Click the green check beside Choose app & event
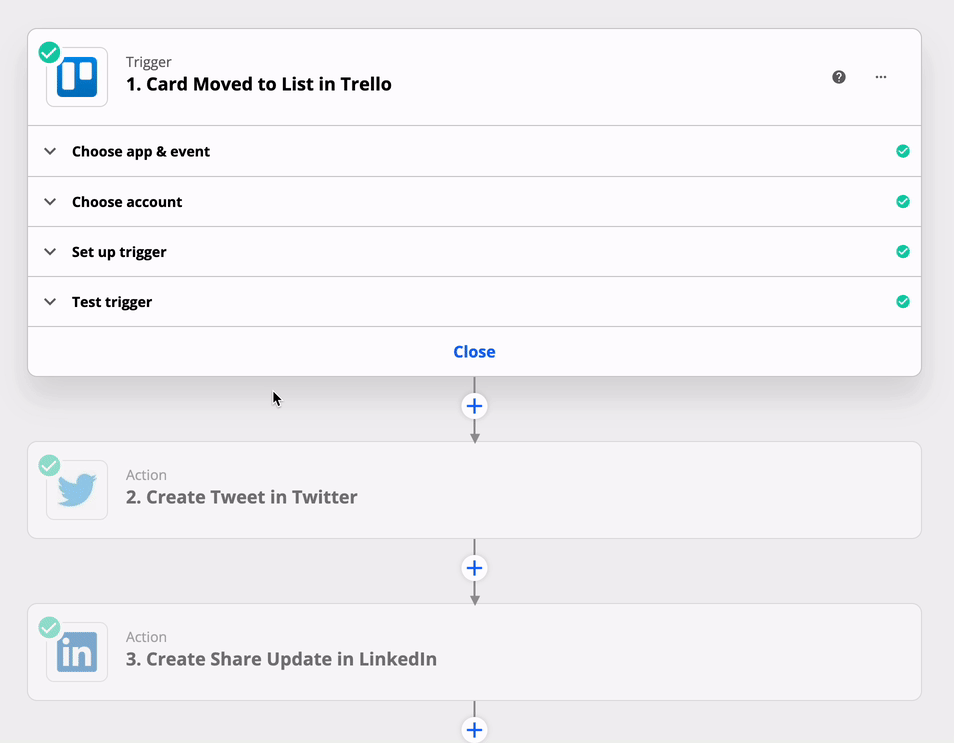The height and width of the screenshot is (743, 954). [903, 151]
